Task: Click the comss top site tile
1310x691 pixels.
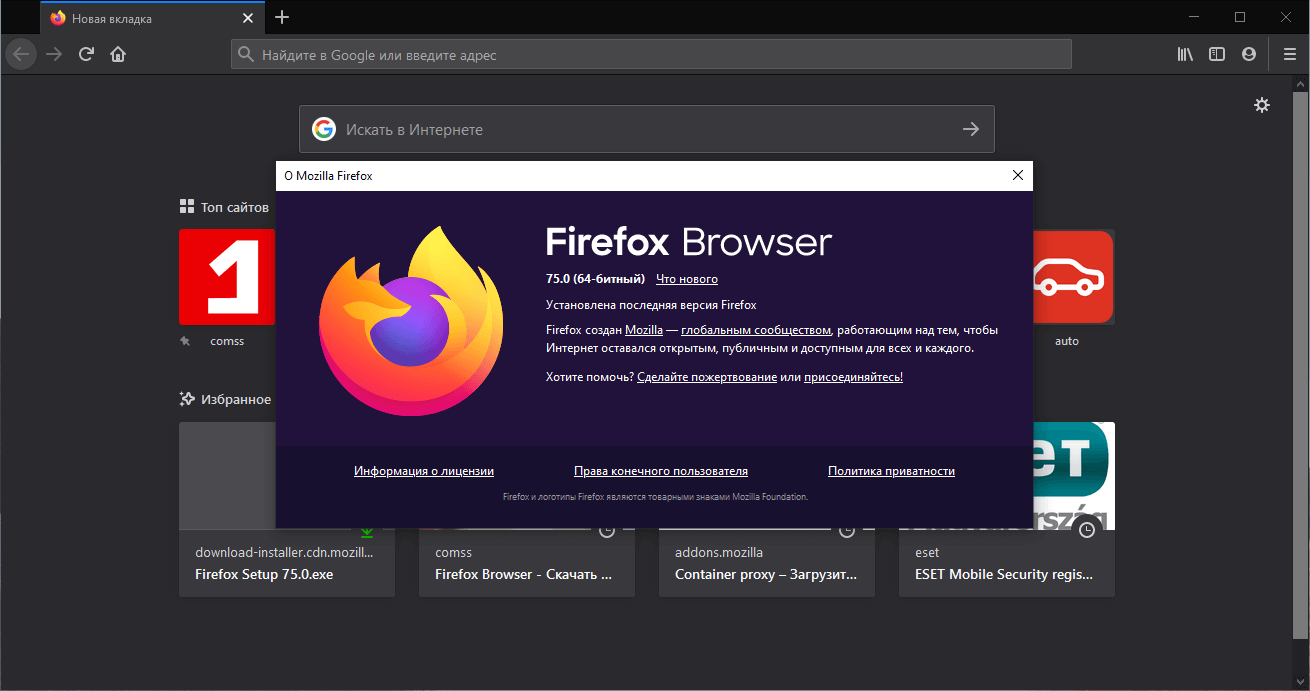Action: pos(227,277)
